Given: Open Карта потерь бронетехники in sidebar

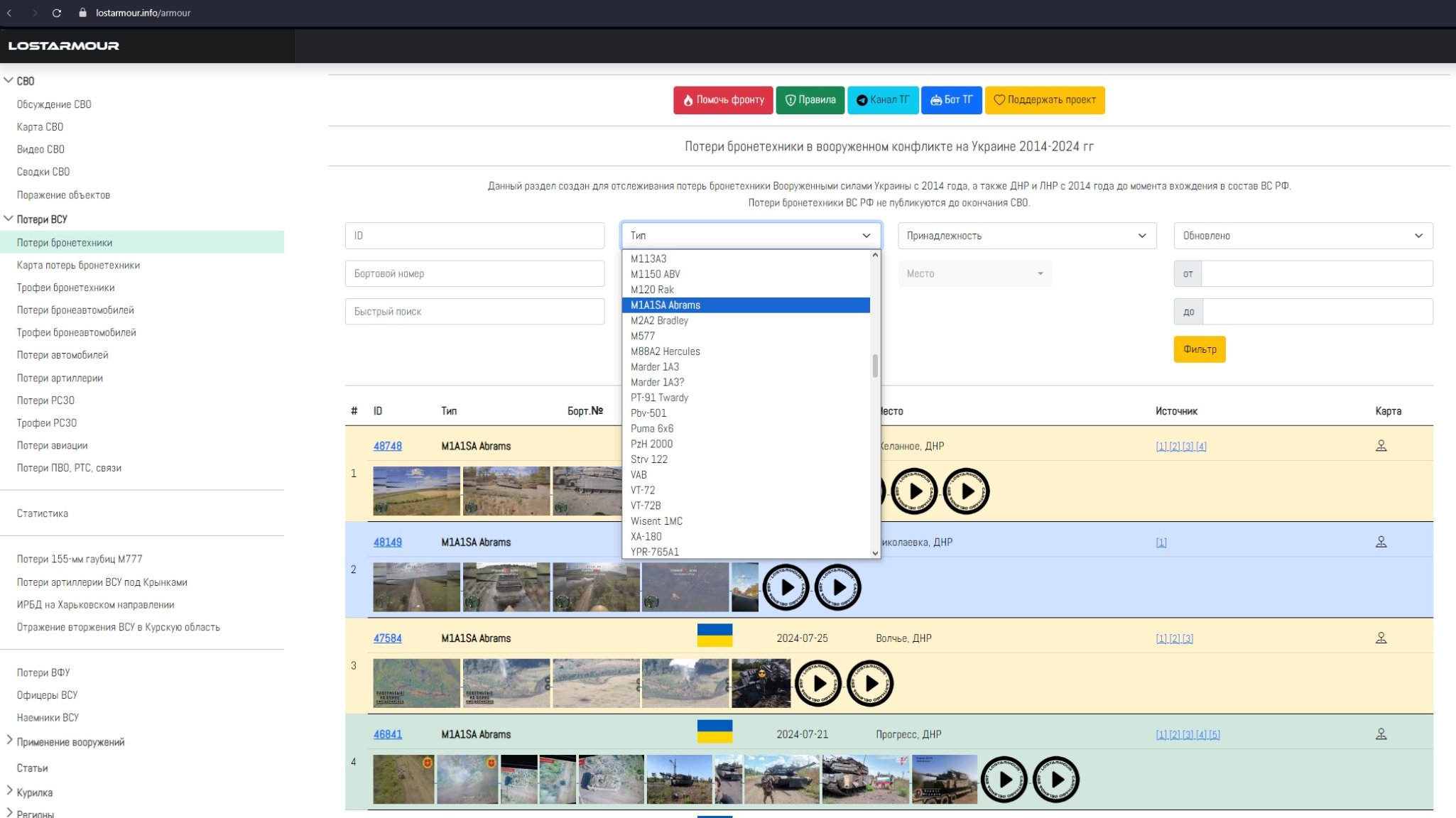Looking at the screenshot, I should point(78,265).
